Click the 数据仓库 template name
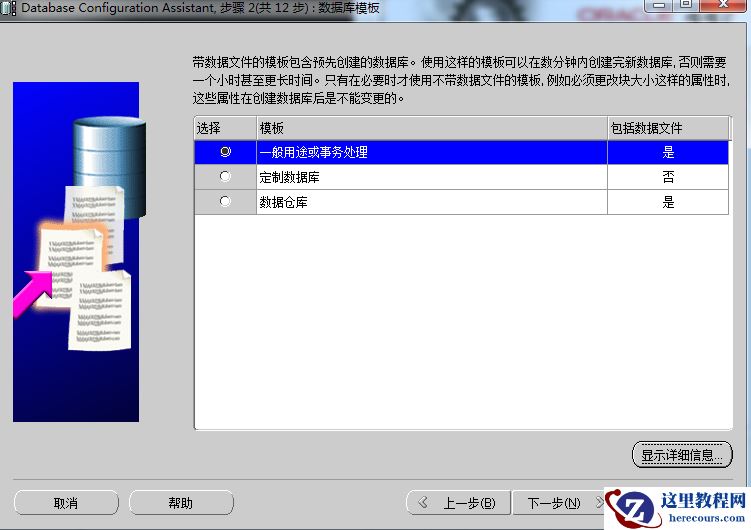The image size is (751, 530). (x=284, y=202)
